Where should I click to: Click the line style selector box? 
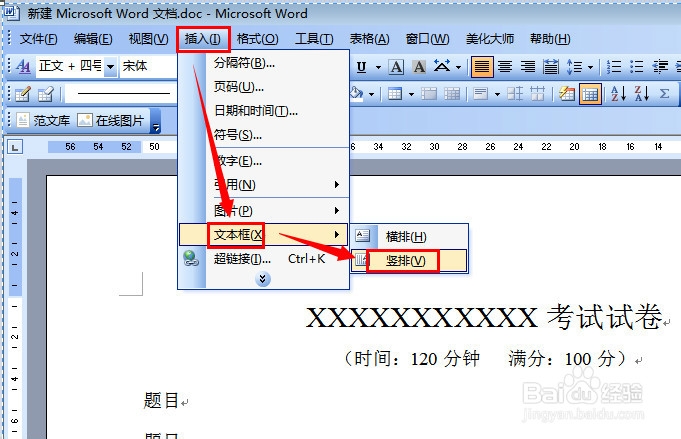pos(121,94)
